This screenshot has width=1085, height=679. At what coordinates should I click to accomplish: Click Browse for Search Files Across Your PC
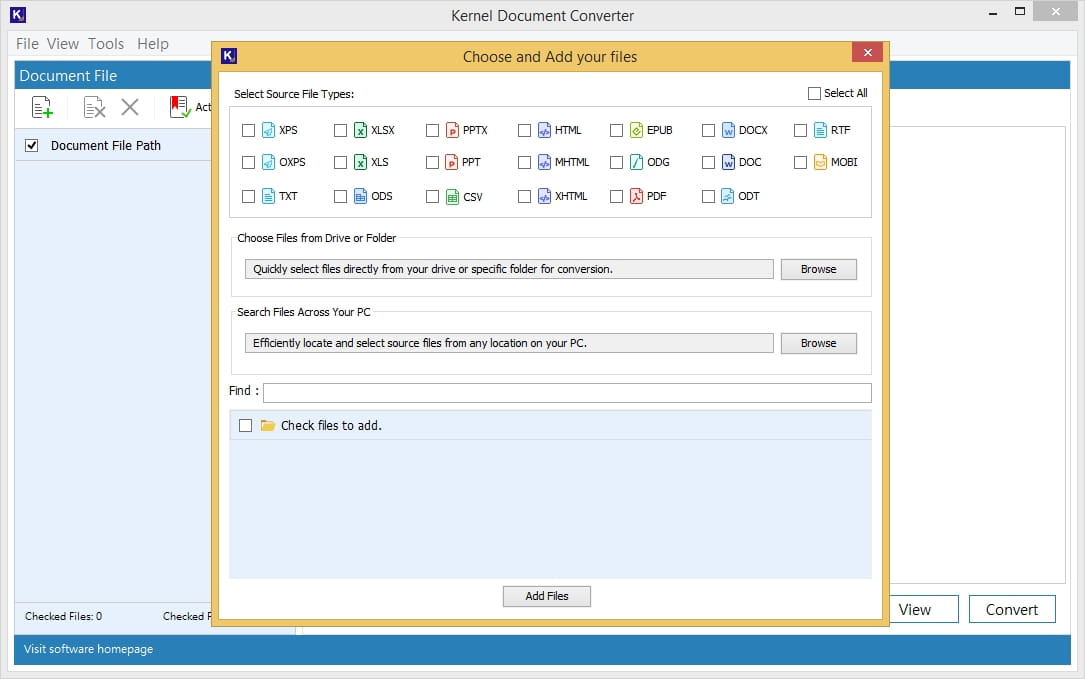tap(819, 343)
